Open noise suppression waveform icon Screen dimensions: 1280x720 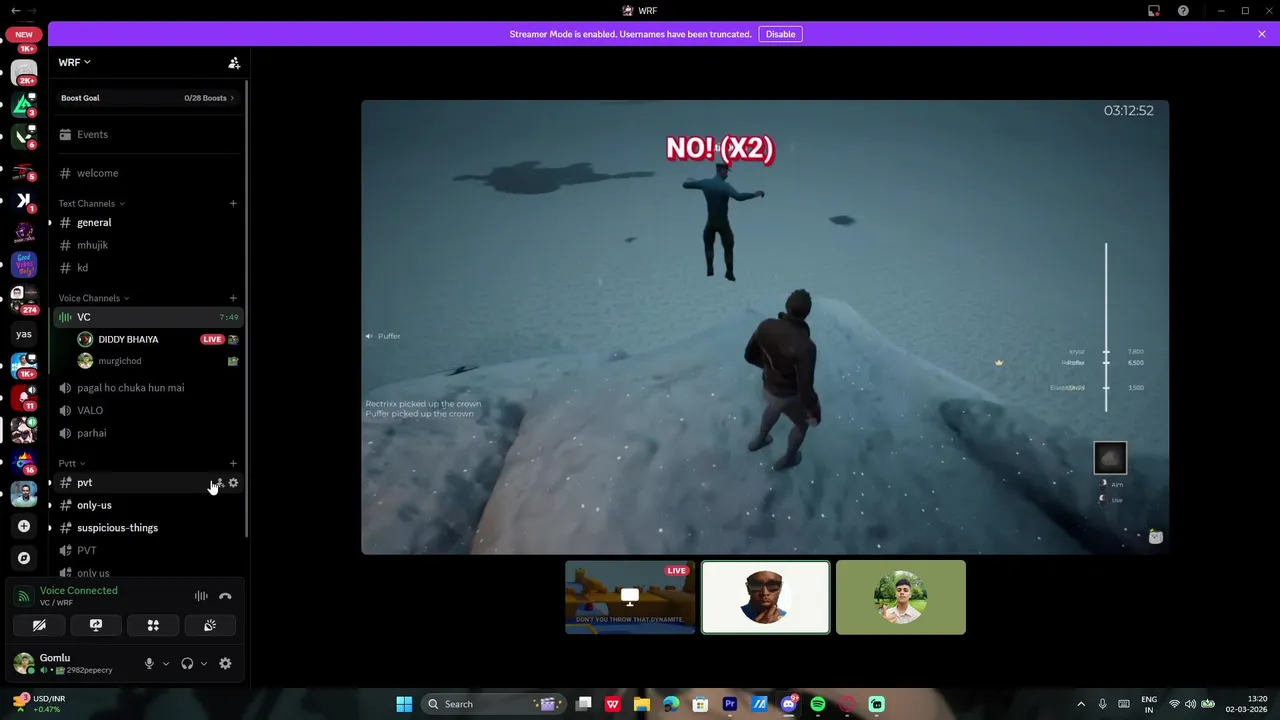[x=201, y=596]
